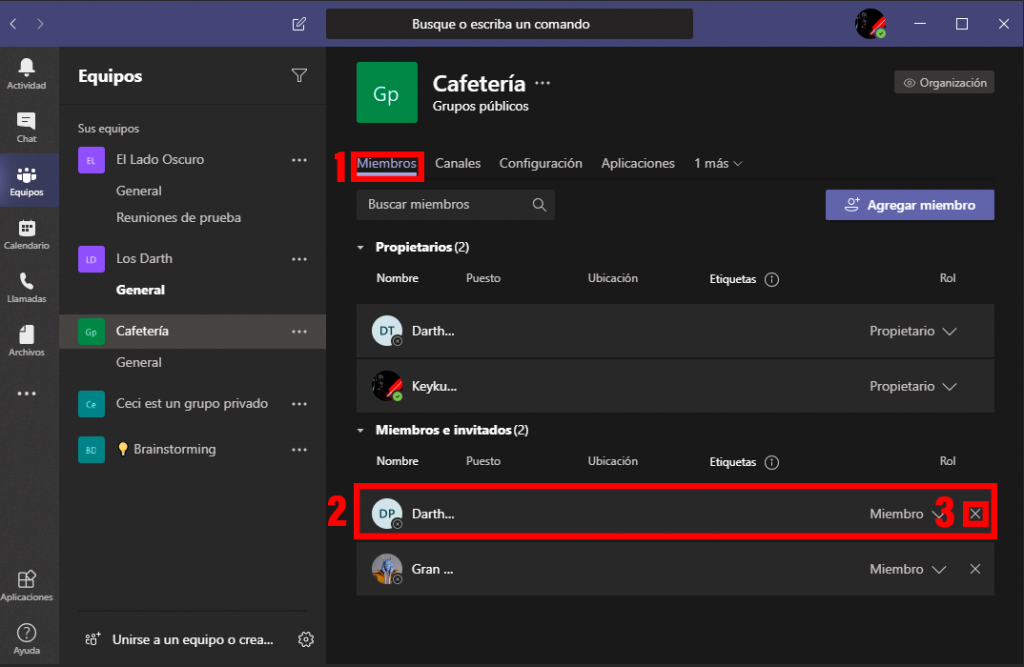Click the Etiquetas info icon
This screenshot has width=1024, height=667.
[x=771, y=279]
